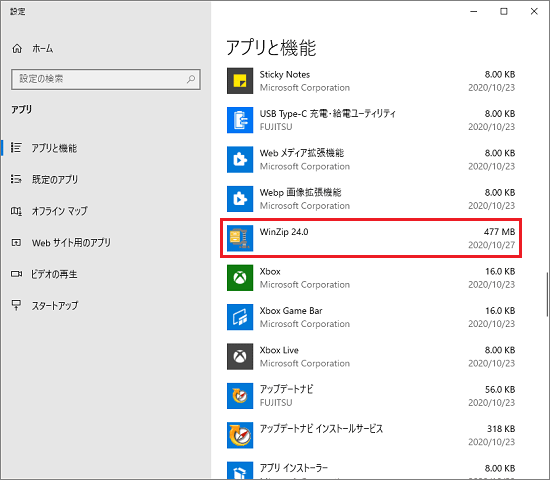The height and width of the screenshot is (480, 550).
Task: Select the Web メディア拡張機能 name
Action: click(302, 153)
